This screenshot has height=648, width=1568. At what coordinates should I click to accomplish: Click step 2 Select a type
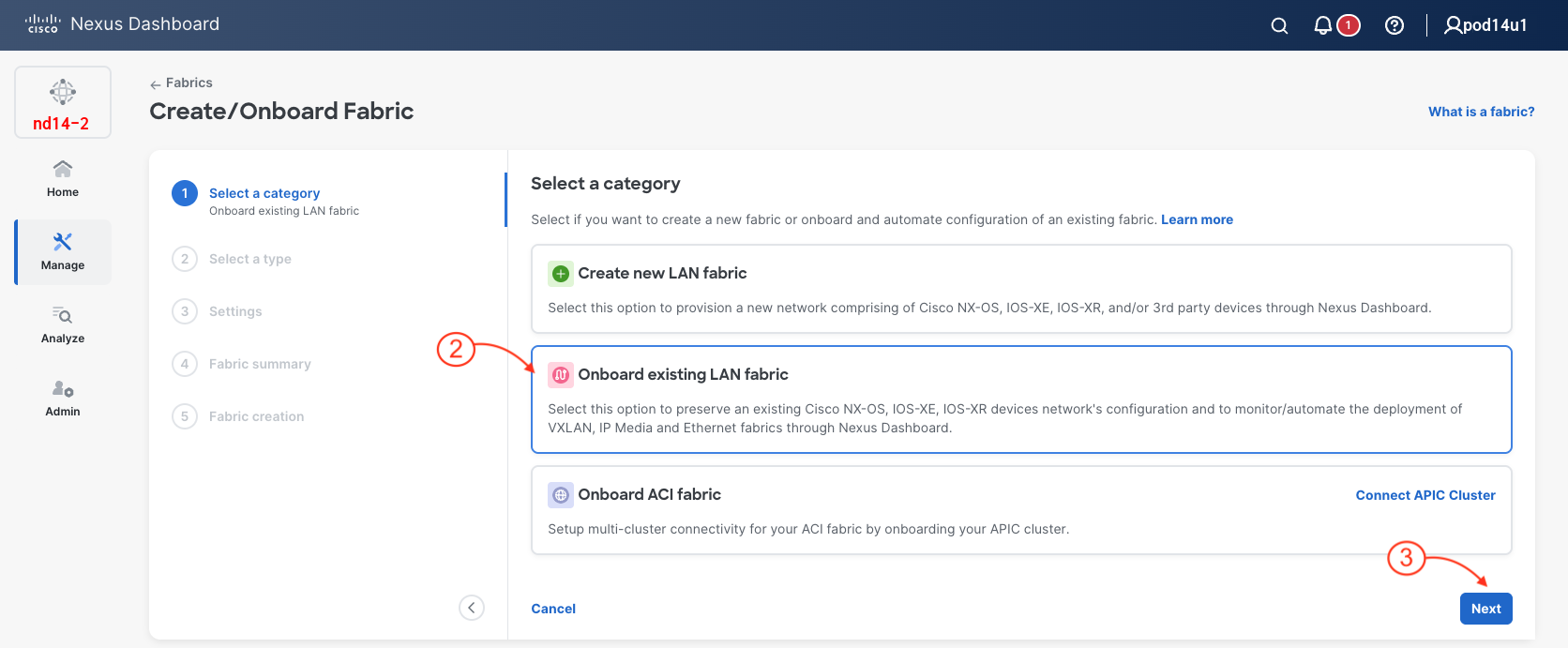[x=249, y=259]
